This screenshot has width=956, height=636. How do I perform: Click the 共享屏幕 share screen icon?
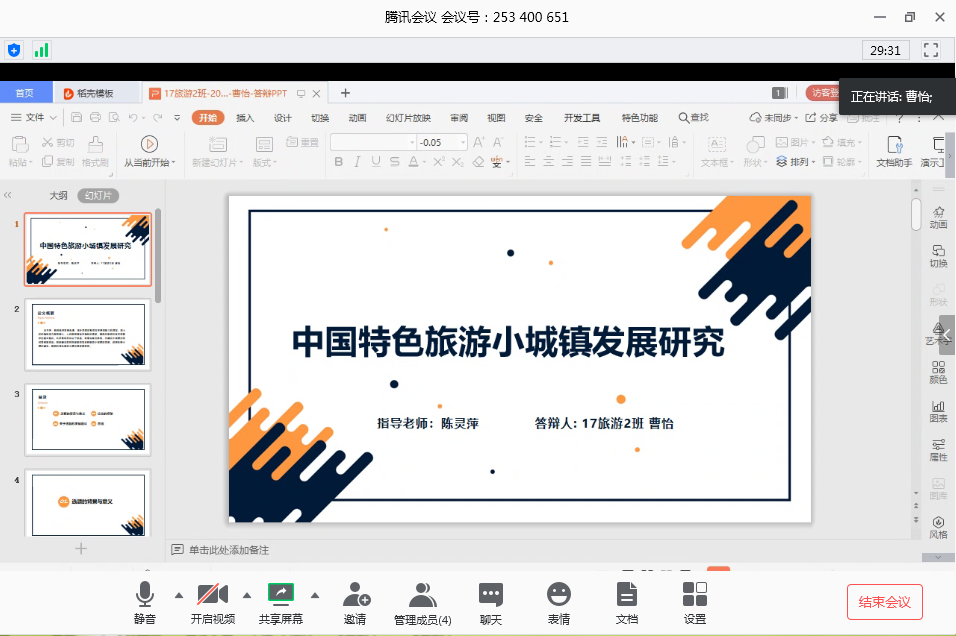click(281, 595)
